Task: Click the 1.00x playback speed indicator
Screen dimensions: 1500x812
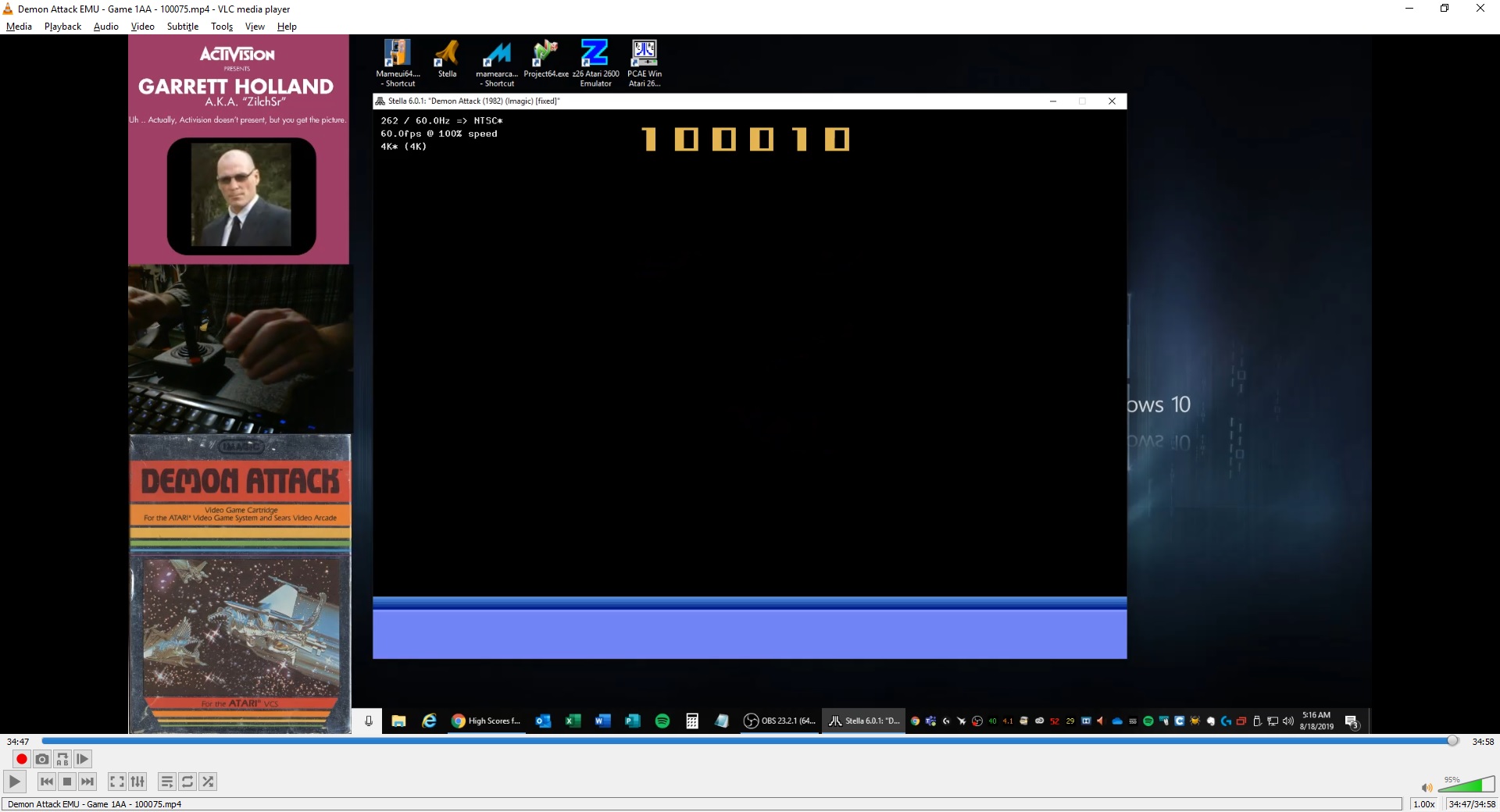Action: 1424,804
